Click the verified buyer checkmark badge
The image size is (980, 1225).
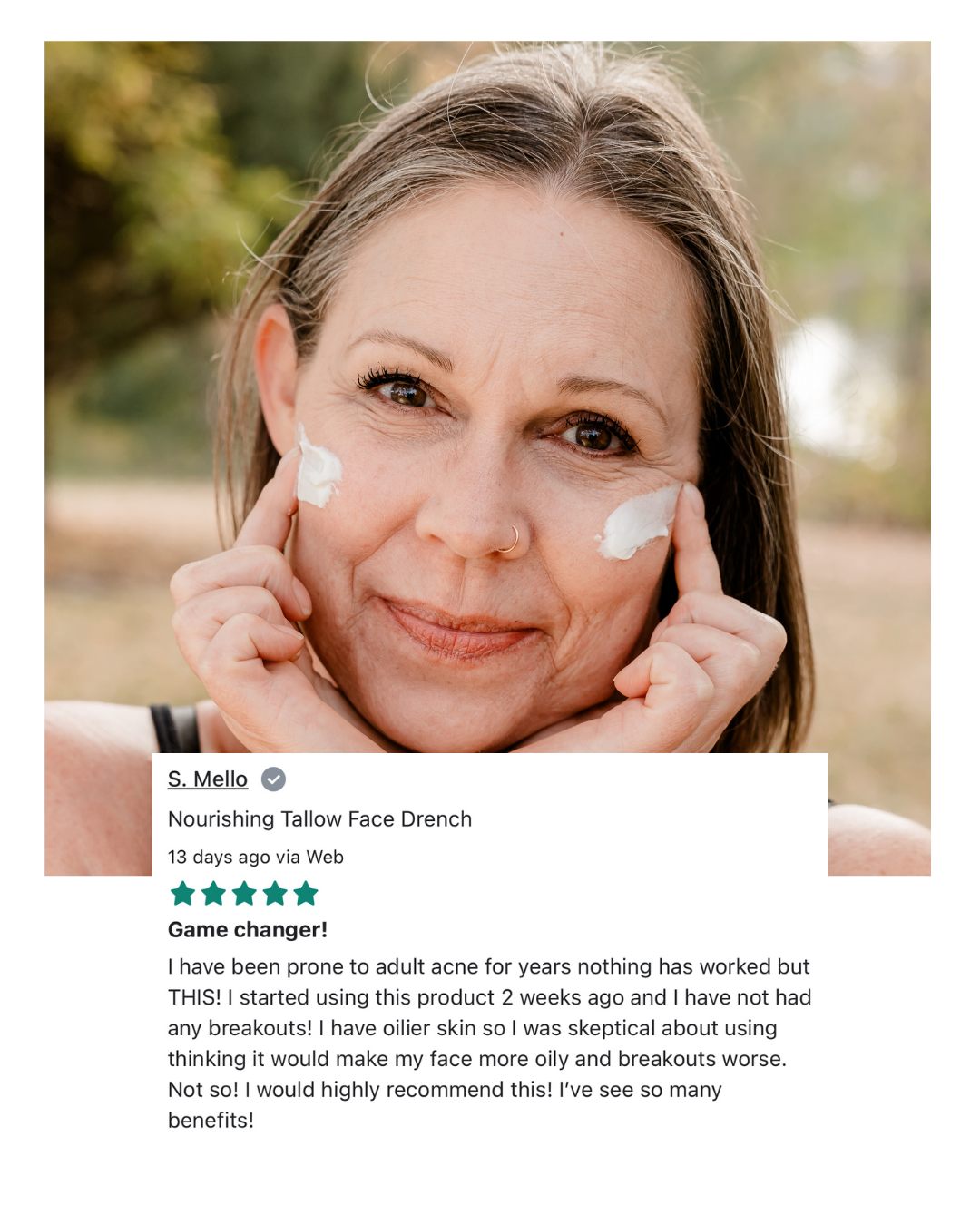[x=273, y=779]
